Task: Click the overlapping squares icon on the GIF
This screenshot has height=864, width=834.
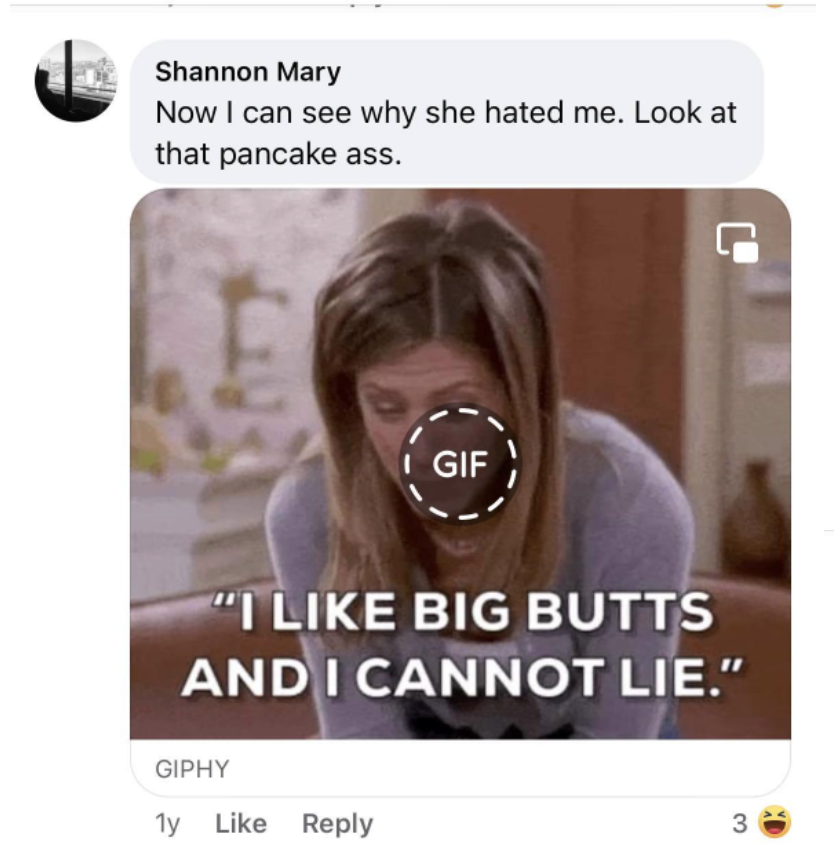Action: [x=737, y=242]
